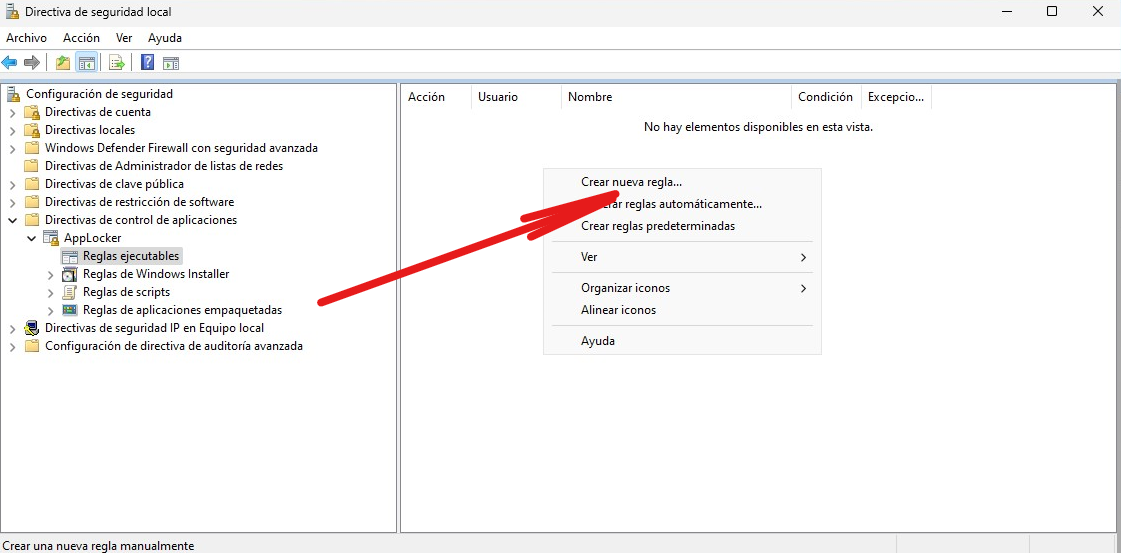1121x553 pixels.
Task: Click the Reglas de scripts icon
Action: point(69,292)
